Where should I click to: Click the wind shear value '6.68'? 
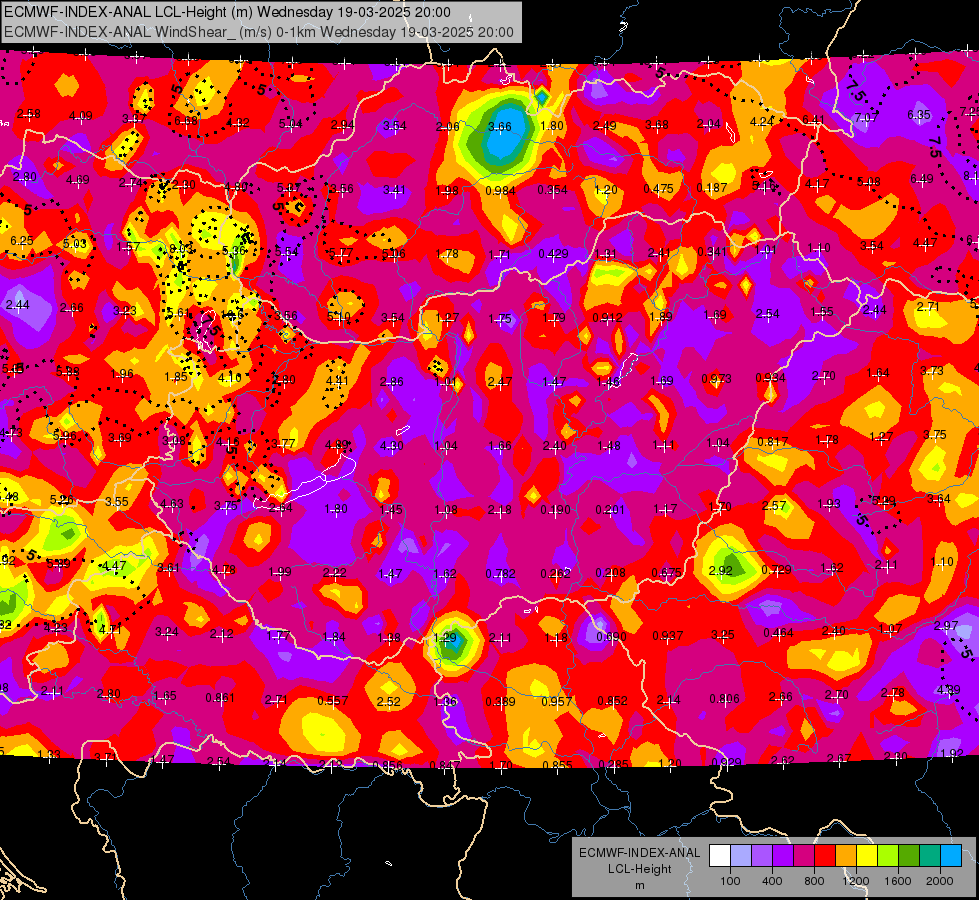tap(186, 121)
